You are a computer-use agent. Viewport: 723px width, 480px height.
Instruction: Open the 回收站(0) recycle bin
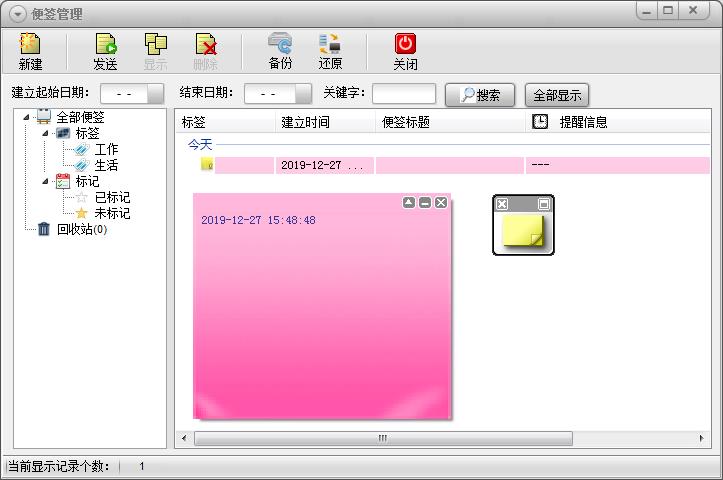(x=82, y=229)
